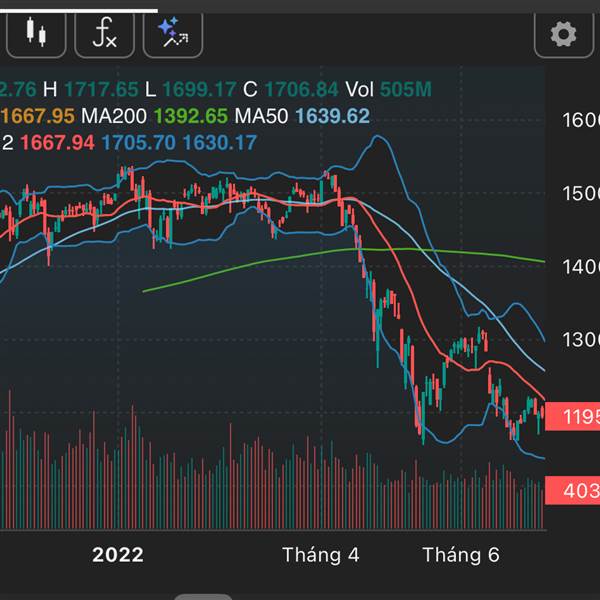600x600 pixels.
Task: Click the 1400 price axis level
Action: click(x=580, y=267)
